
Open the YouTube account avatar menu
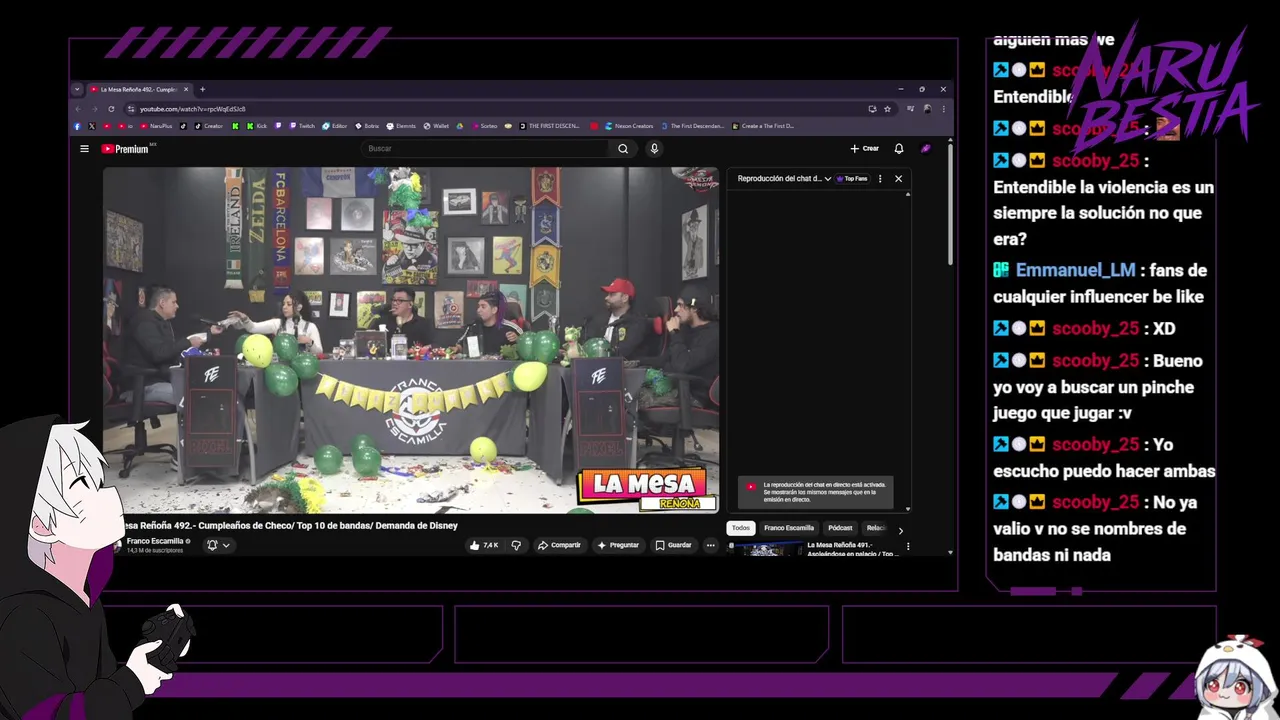[x=926, y=149]
